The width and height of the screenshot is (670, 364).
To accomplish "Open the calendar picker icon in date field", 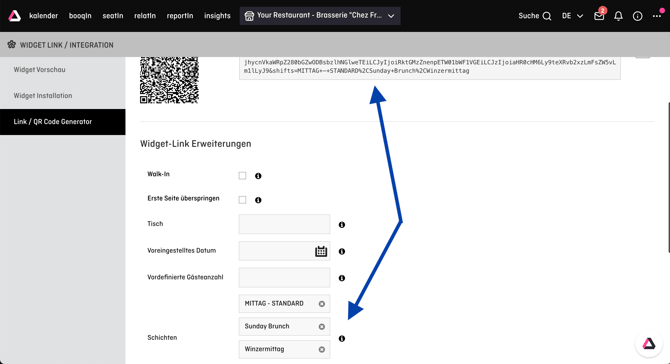I will pos(321,251).
